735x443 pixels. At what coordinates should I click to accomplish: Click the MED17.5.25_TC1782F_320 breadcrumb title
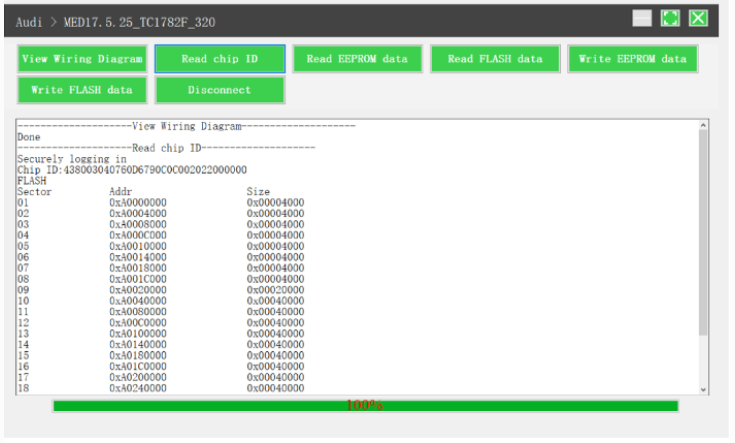coord(138,22)
